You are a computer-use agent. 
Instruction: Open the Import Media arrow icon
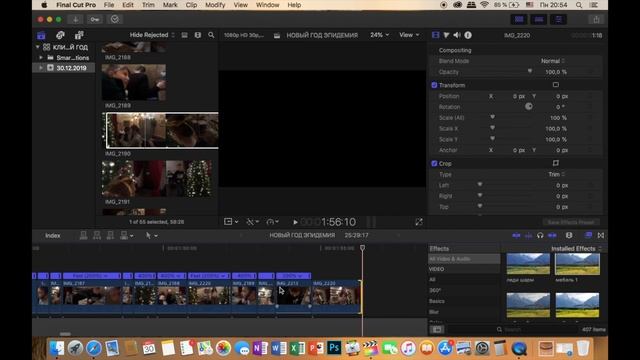[76, 19]
